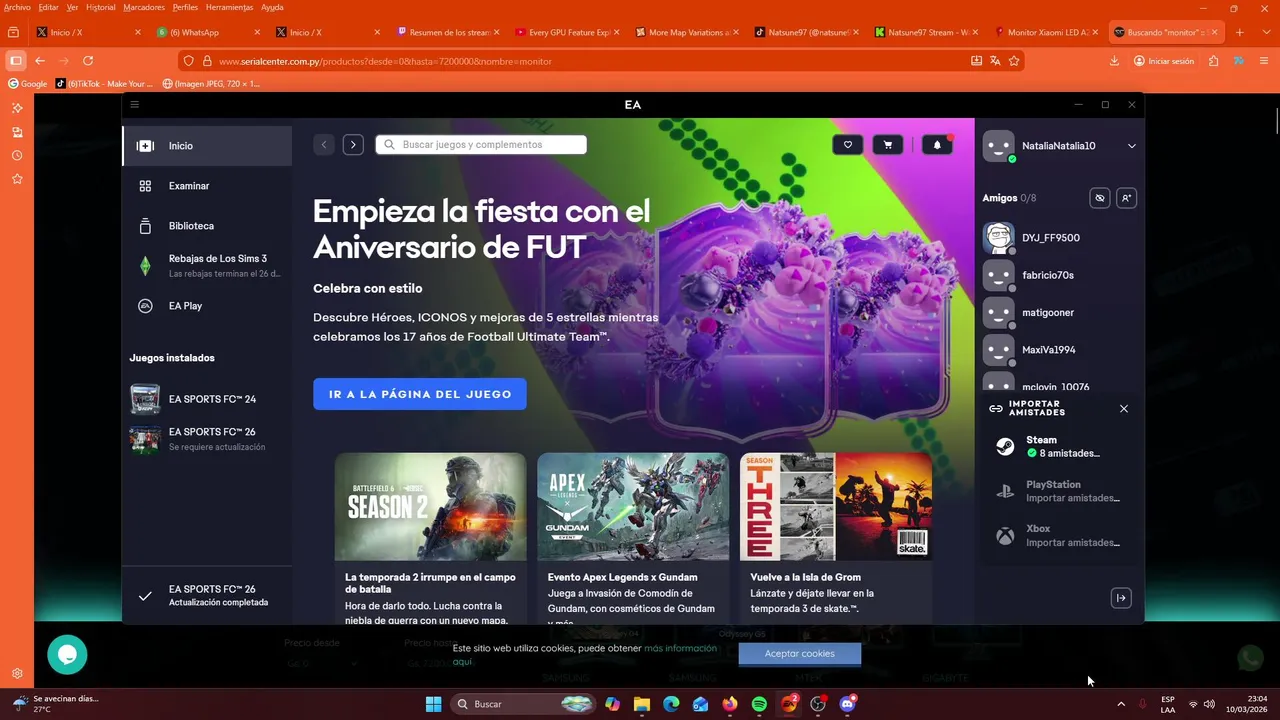The image size is (1280, 720).
Task: Open friend DYJ_FF9500
Action: pyautogui.click(x=1060, y=238)
